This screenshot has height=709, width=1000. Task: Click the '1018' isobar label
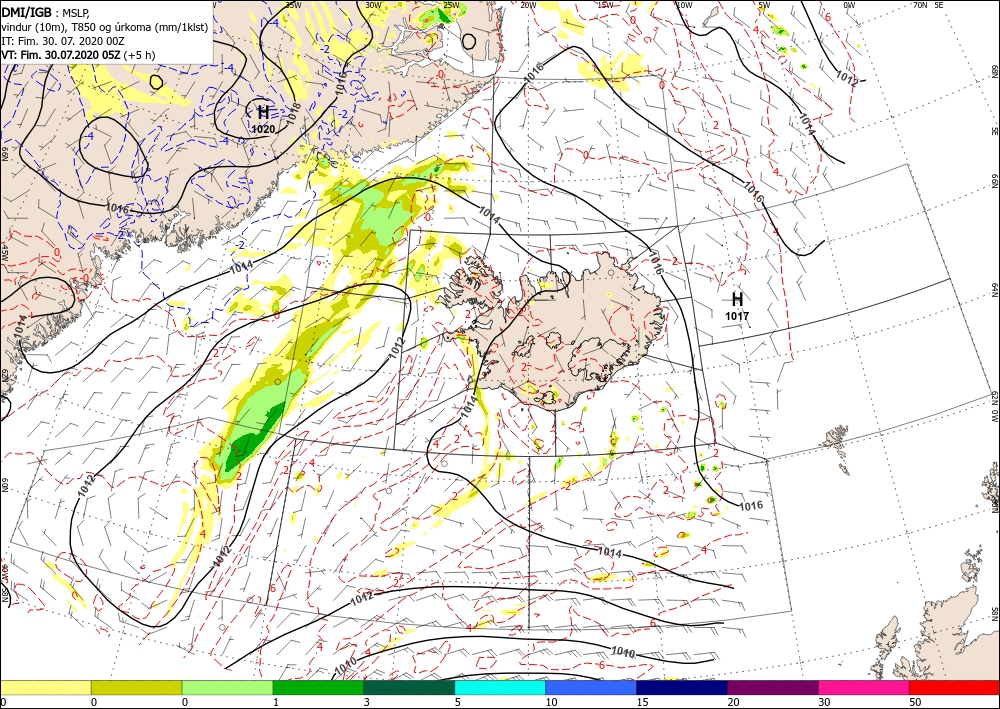tap(294, 112)
